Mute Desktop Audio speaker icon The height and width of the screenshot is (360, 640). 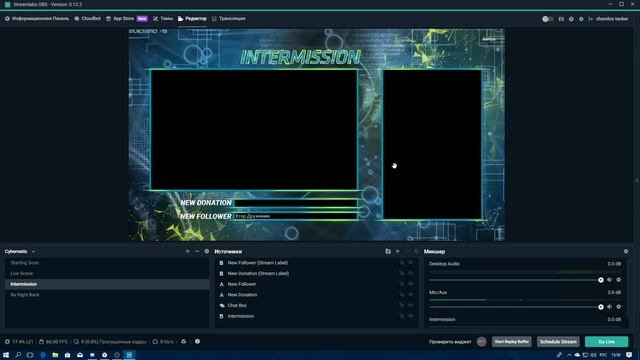(609, 280)
